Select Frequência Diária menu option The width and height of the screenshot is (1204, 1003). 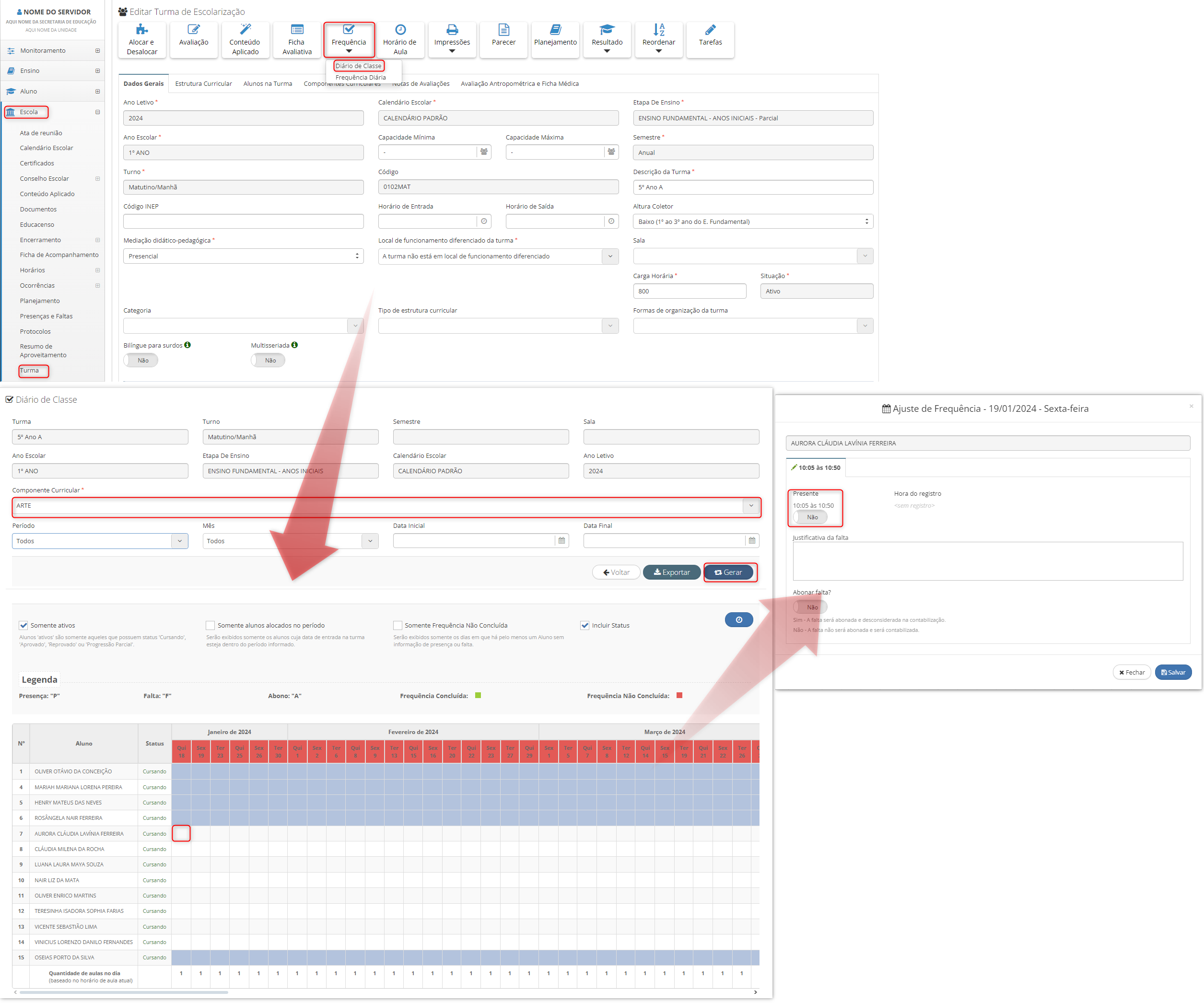pos(361,77)
